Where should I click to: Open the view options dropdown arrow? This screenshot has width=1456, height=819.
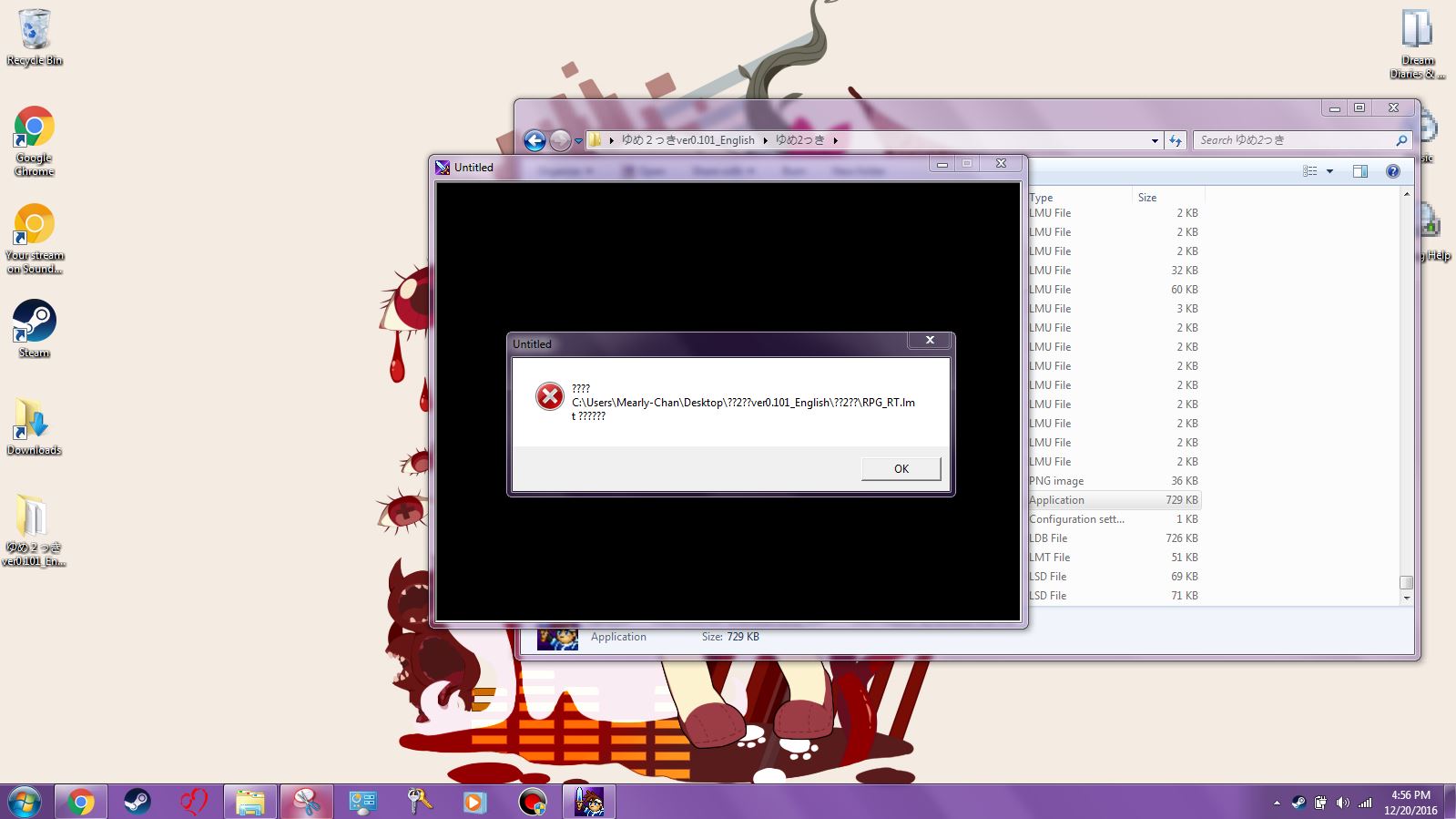tap(1329, 171)
